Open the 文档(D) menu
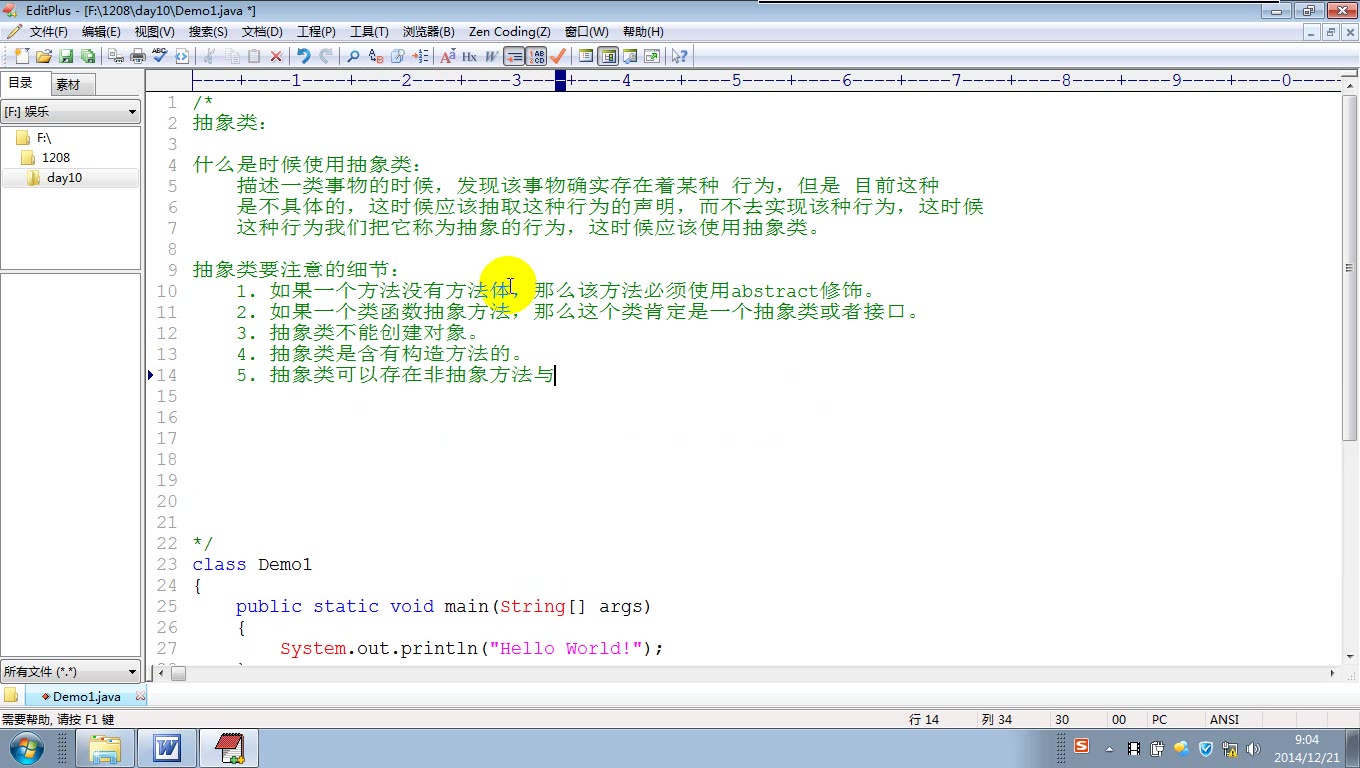1360x768 pixels. [x=262, y=32]
